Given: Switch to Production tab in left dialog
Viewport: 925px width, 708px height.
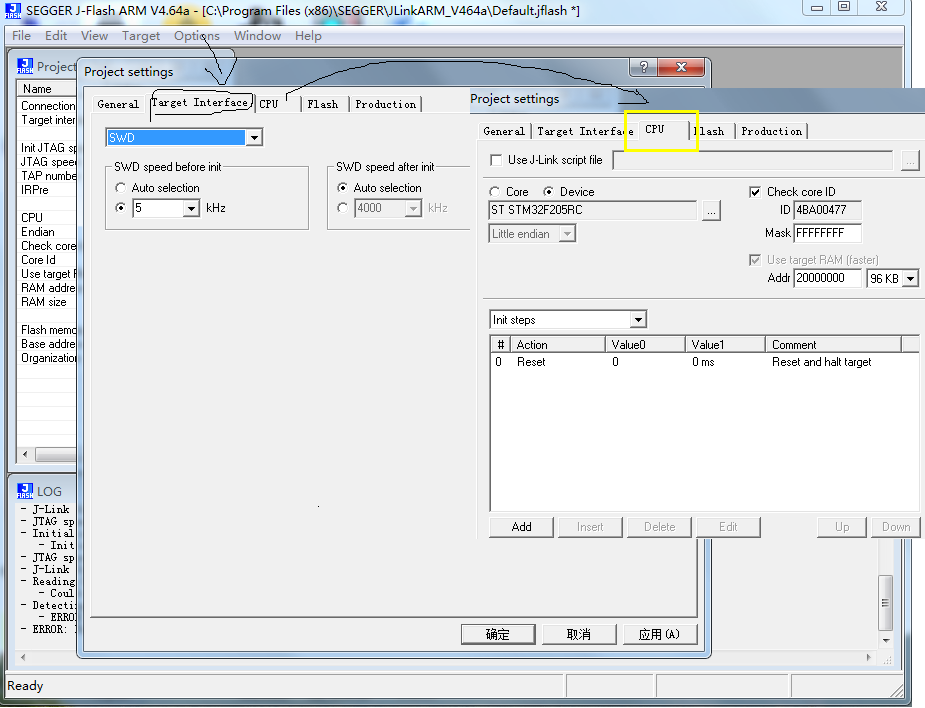Looking at the screenshot, I should tap(385, 104).
